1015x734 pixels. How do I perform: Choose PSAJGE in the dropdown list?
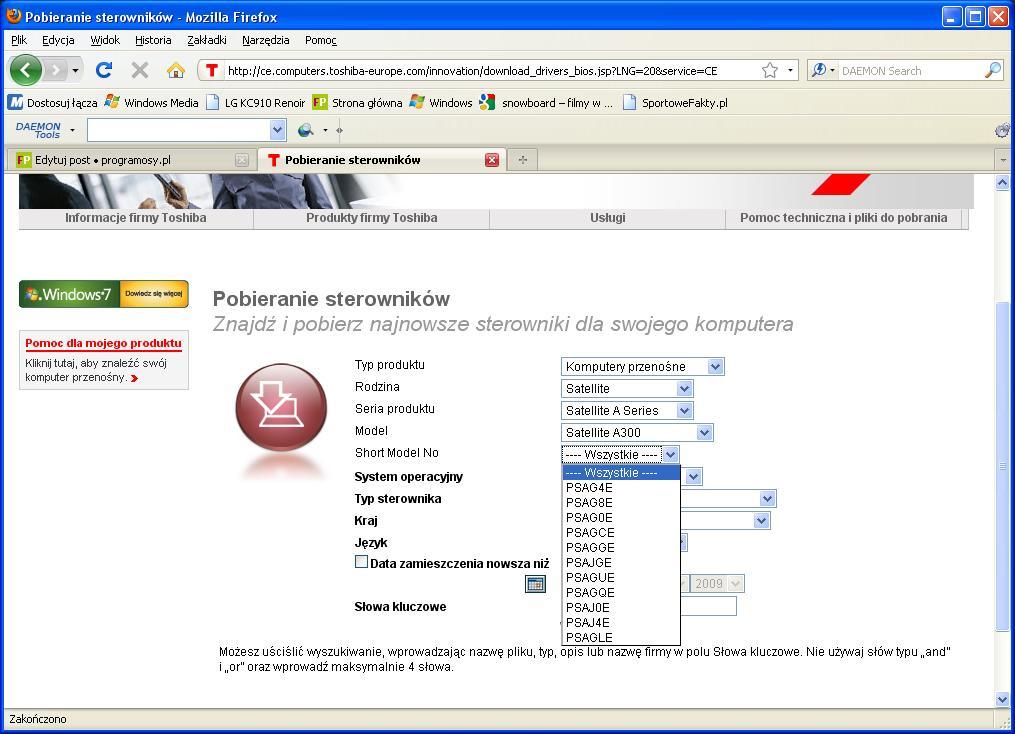coord(621,562)
